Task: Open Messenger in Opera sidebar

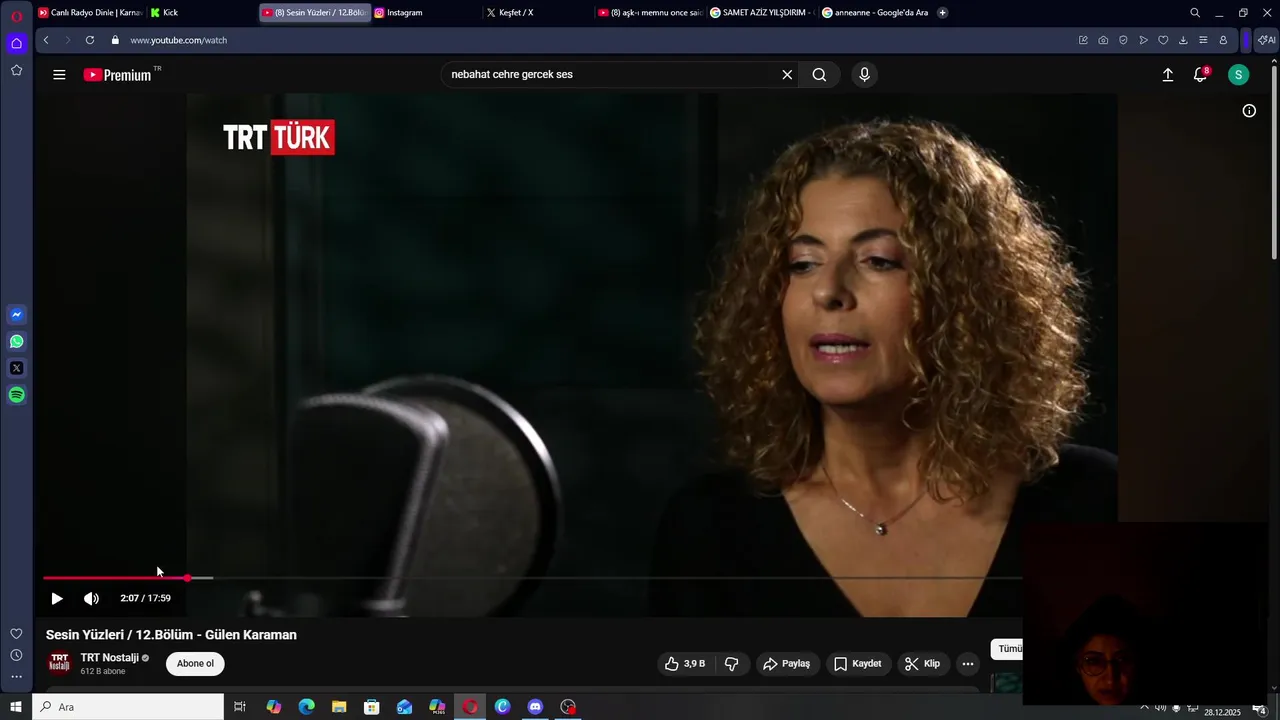Action: (16, 315)
